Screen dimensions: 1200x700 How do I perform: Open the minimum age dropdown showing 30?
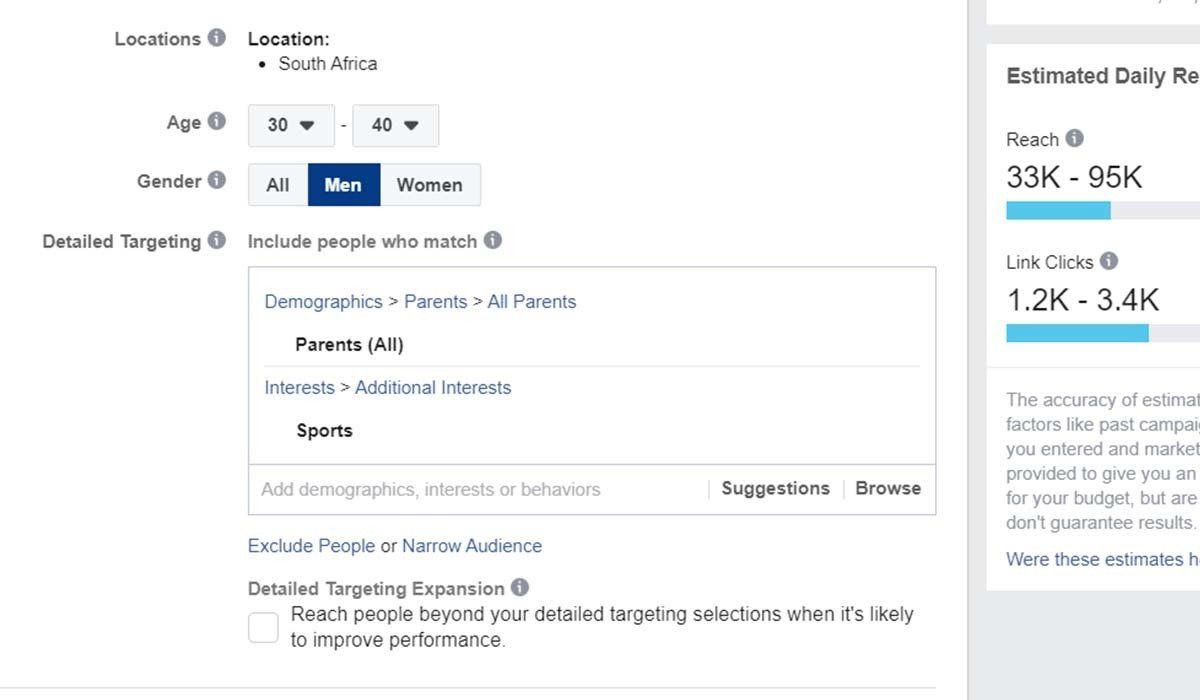[x=290, y=125]
